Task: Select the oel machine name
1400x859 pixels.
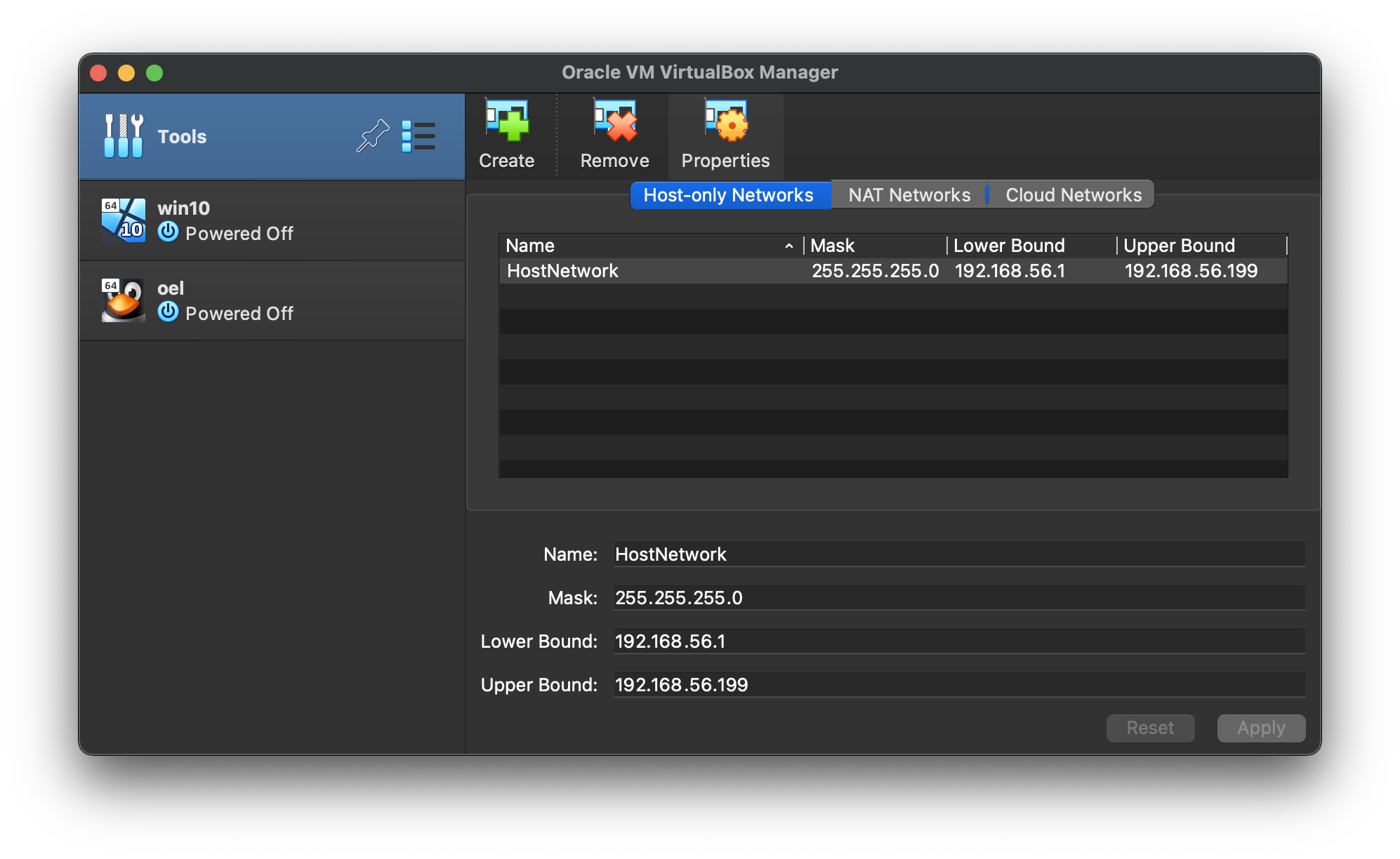Action: click(x=171, y=288)
